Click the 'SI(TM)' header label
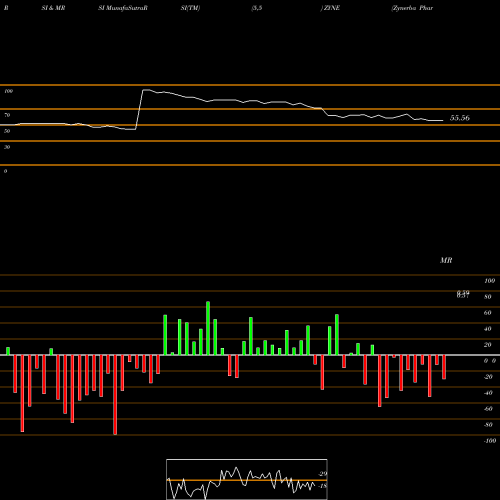This screenshot has width=500, height=500. 190,8
